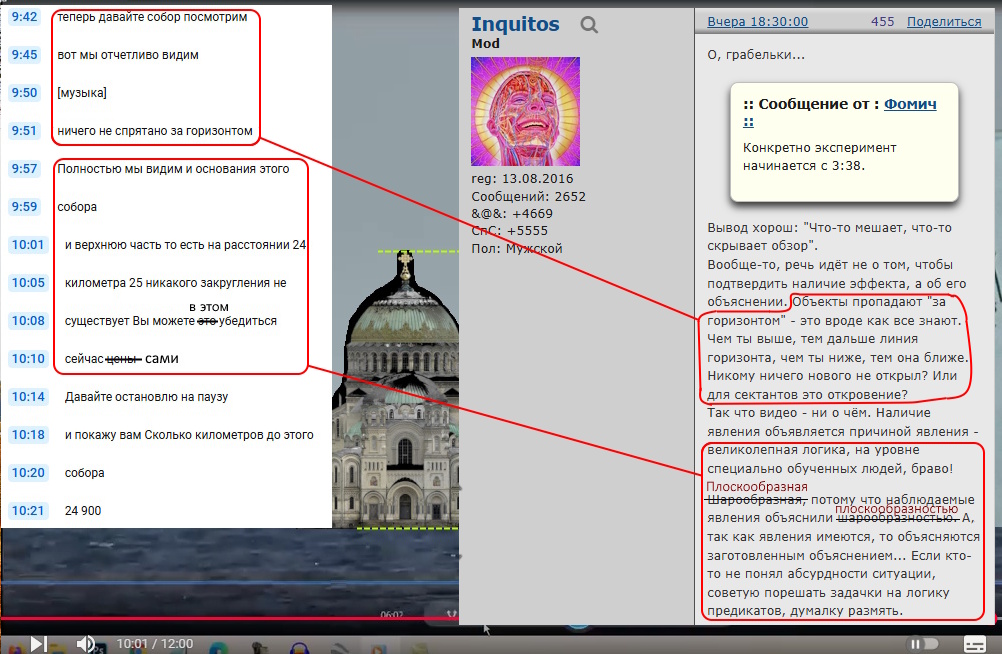Click the 'Mod' rank label under Inquitos
The height and width of the screenshot is (654, 1002).
pos(486,43)
